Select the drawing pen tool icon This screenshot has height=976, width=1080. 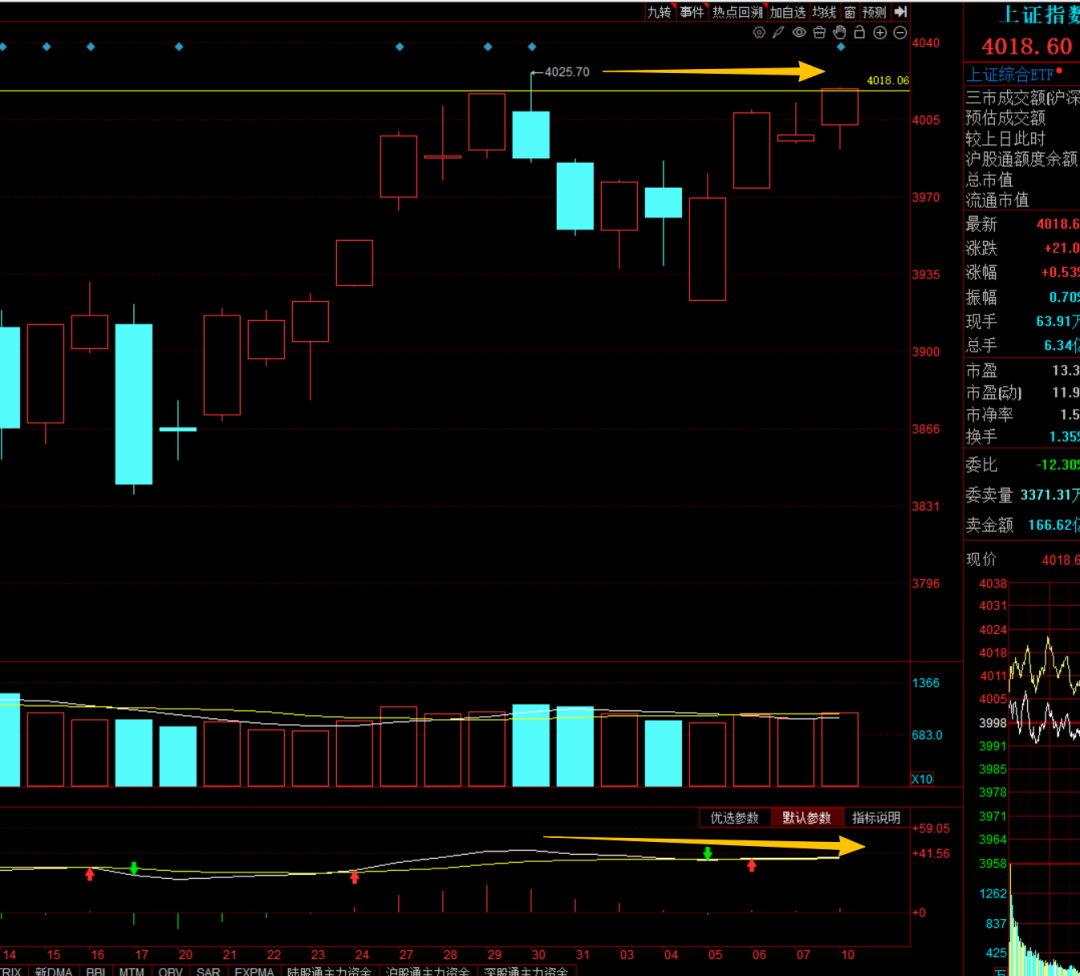click(779, 33)
